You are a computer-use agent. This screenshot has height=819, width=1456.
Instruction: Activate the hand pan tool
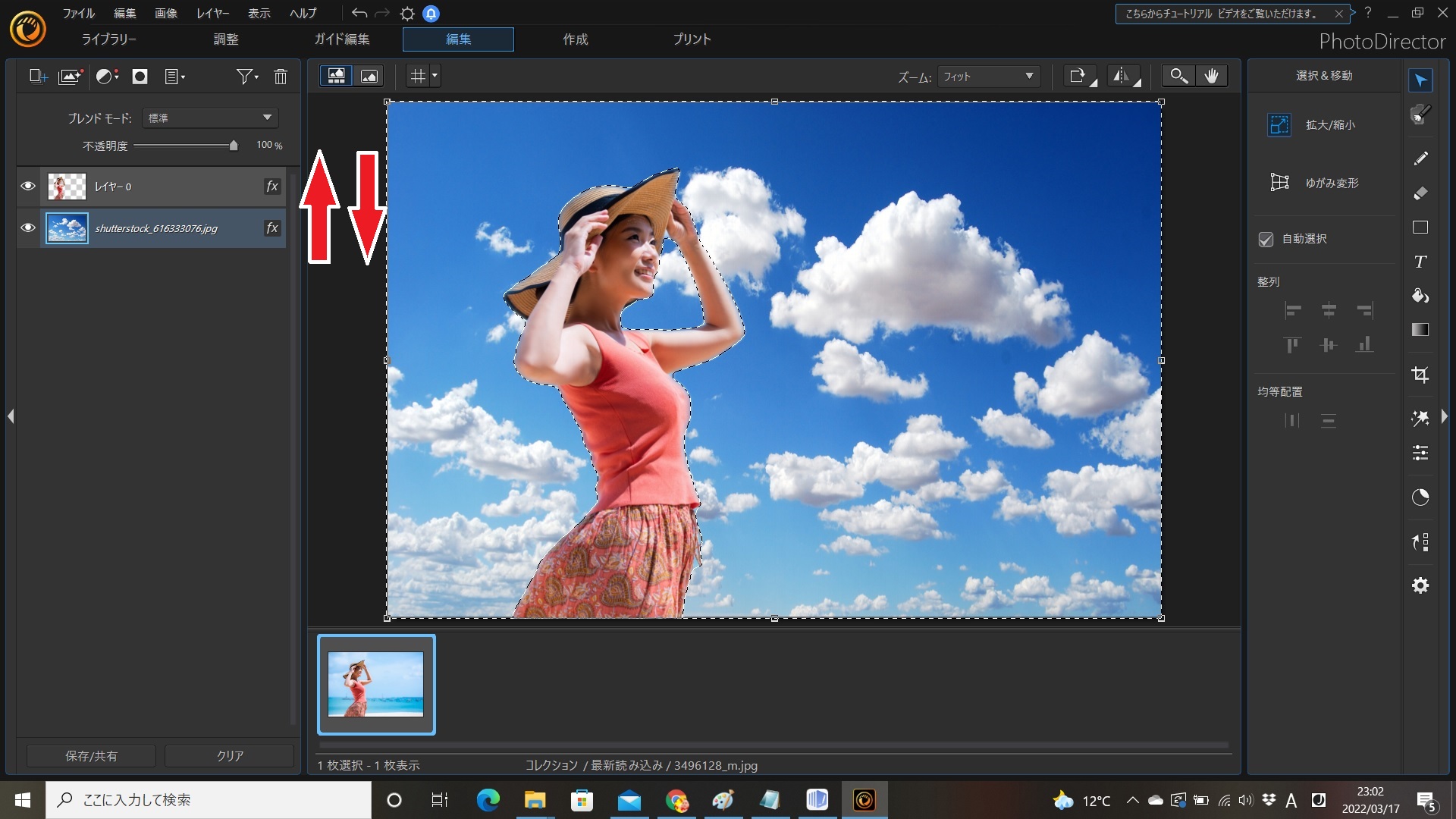tap(1212, 76)
